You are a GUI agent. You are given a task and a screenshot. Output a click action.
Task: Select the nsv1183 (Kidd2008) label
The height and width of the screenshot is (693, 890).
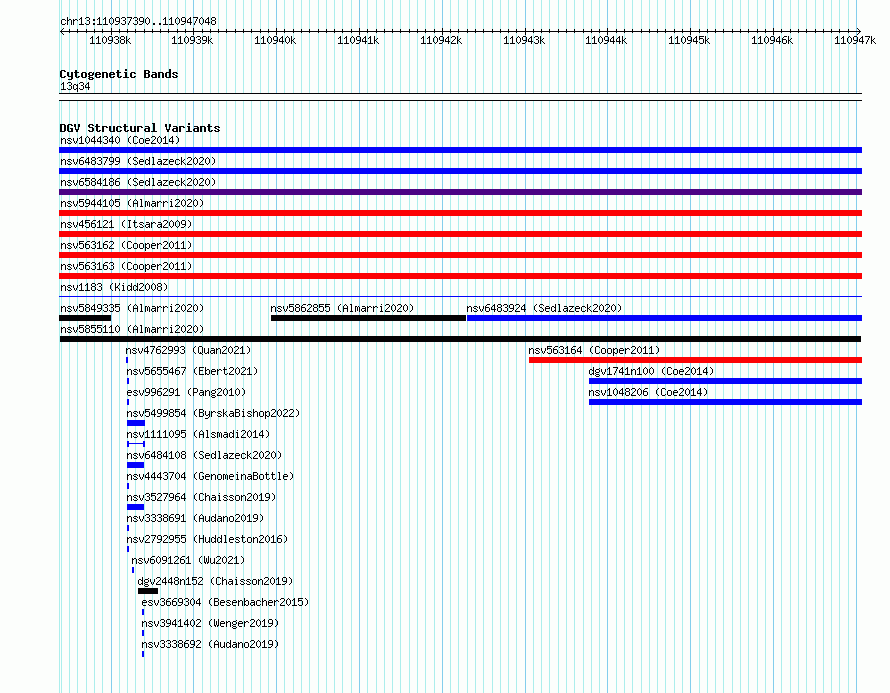[114, 287]
